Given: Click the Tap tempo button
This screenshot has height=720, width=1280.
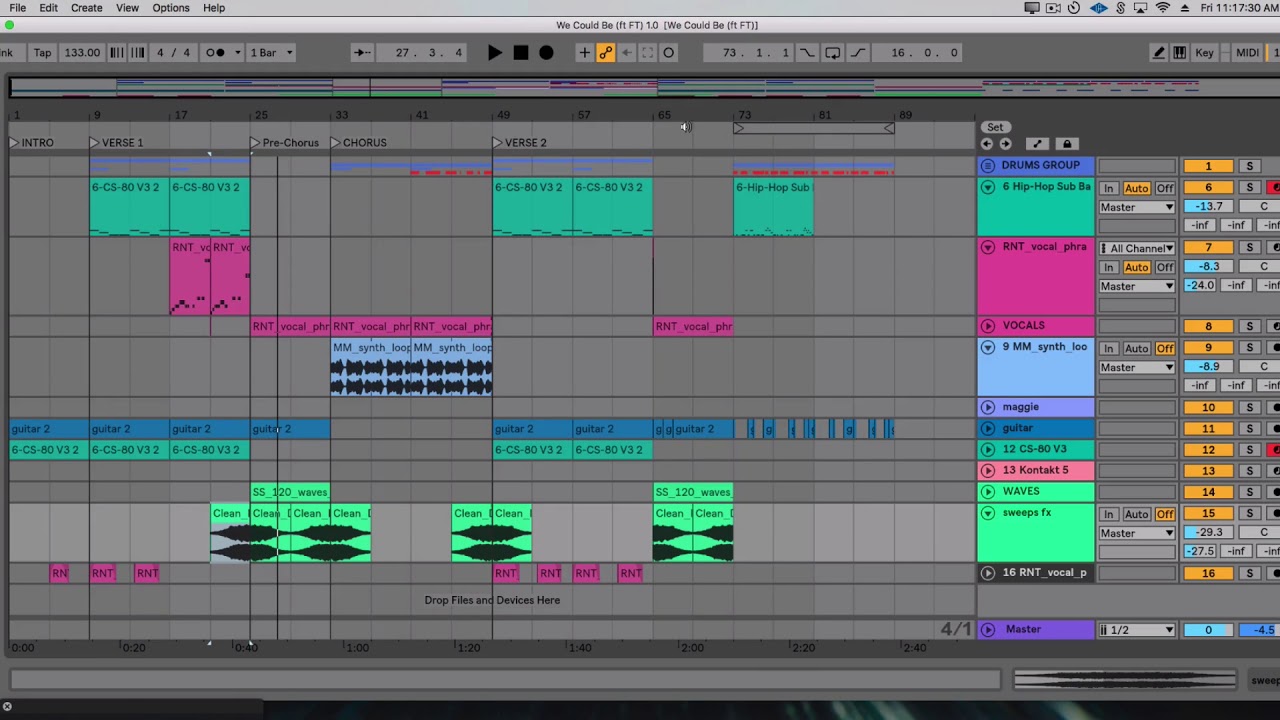Looking at the screenshot, I should click(43, 53).
